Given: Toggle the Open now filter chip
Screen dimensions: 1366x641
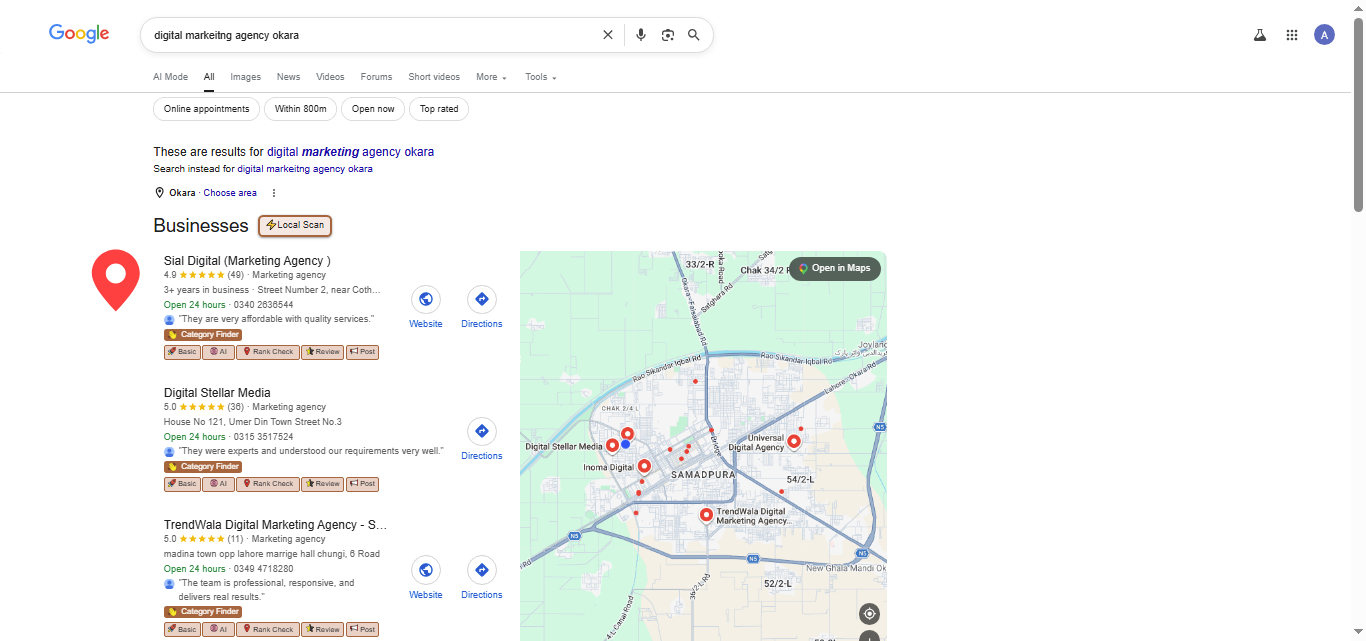Looking at the screenshot, I should [x=373, y=109].
